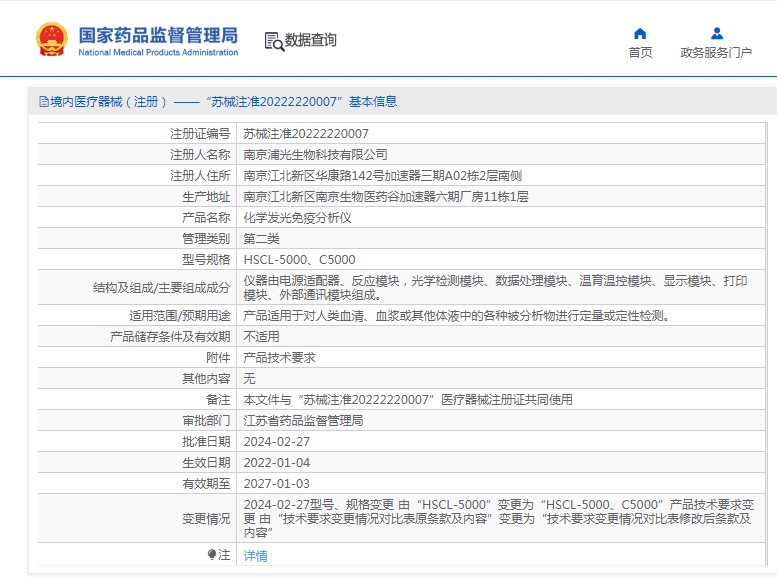The image size is (777, 579).
Task: Select the registrant name 南京浦光生物科技有限公司
Action: (x=315, y=155)
